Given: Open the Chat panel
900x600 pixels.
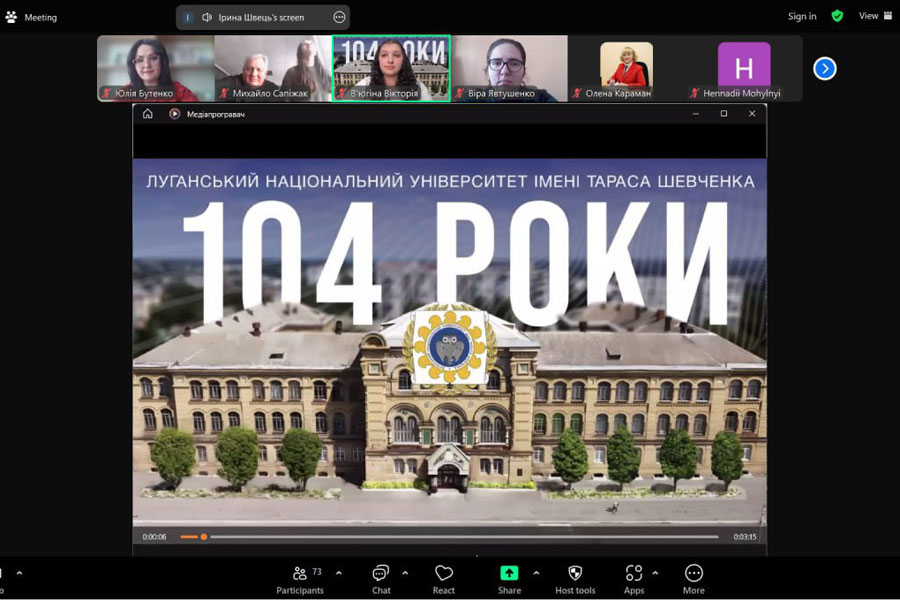Looking at the screenshot, I should click(381, 579).
